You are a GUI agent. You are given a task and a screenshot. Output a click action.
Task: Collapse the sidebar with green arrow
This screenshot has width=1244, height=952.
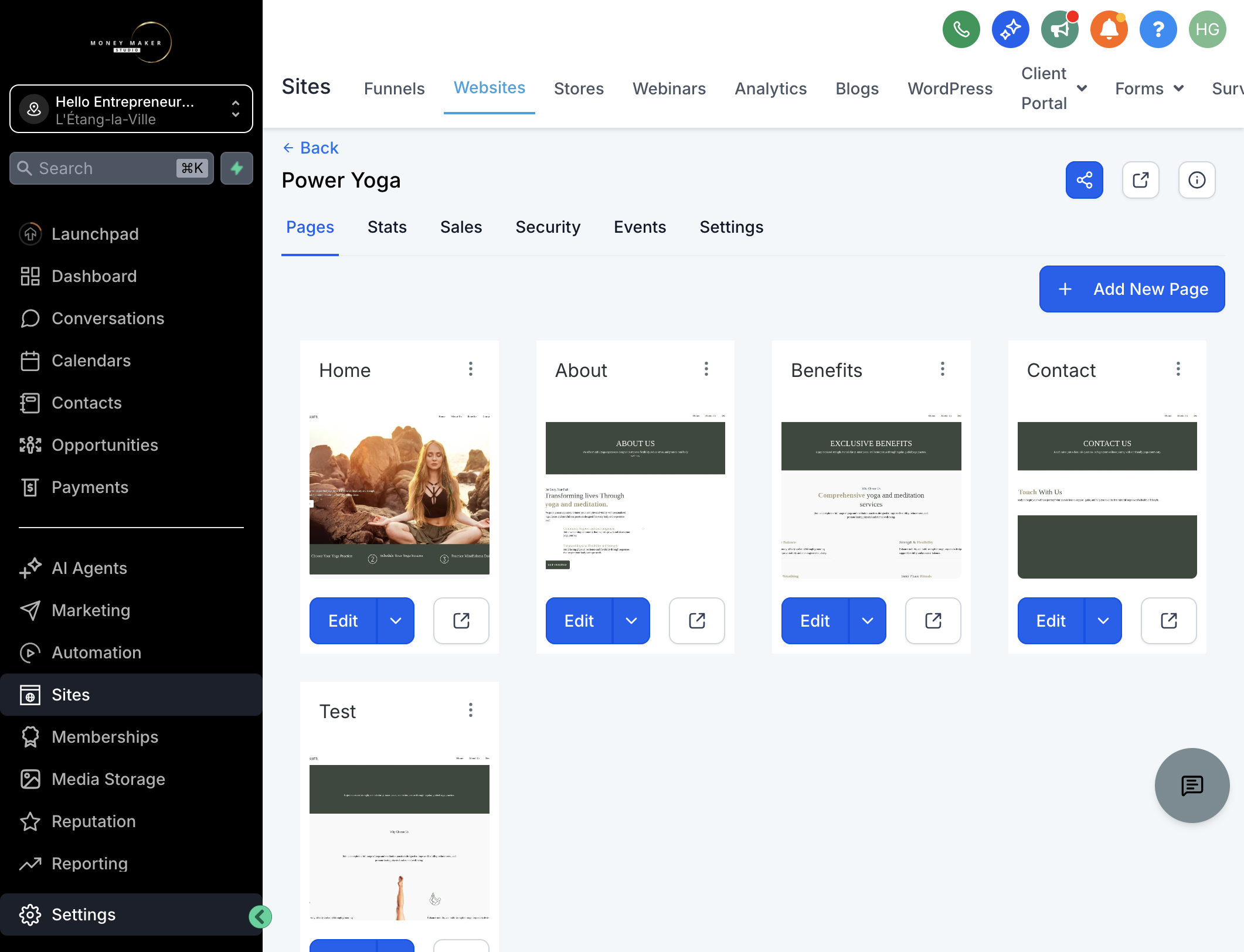pyautogui.click(x=260, y=916)
